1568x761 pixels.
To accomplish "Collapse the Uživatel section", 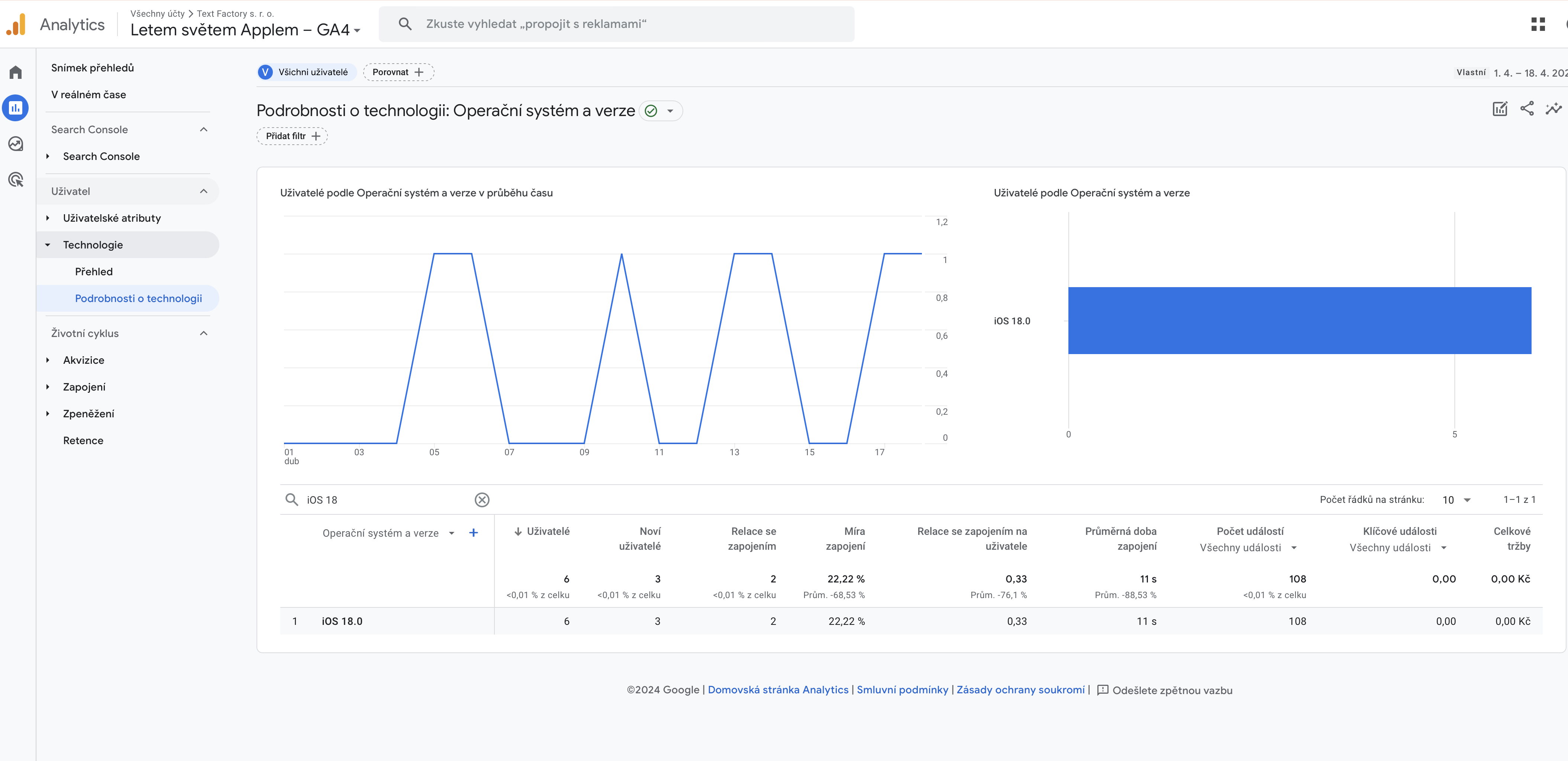I will tap(203, 191).
